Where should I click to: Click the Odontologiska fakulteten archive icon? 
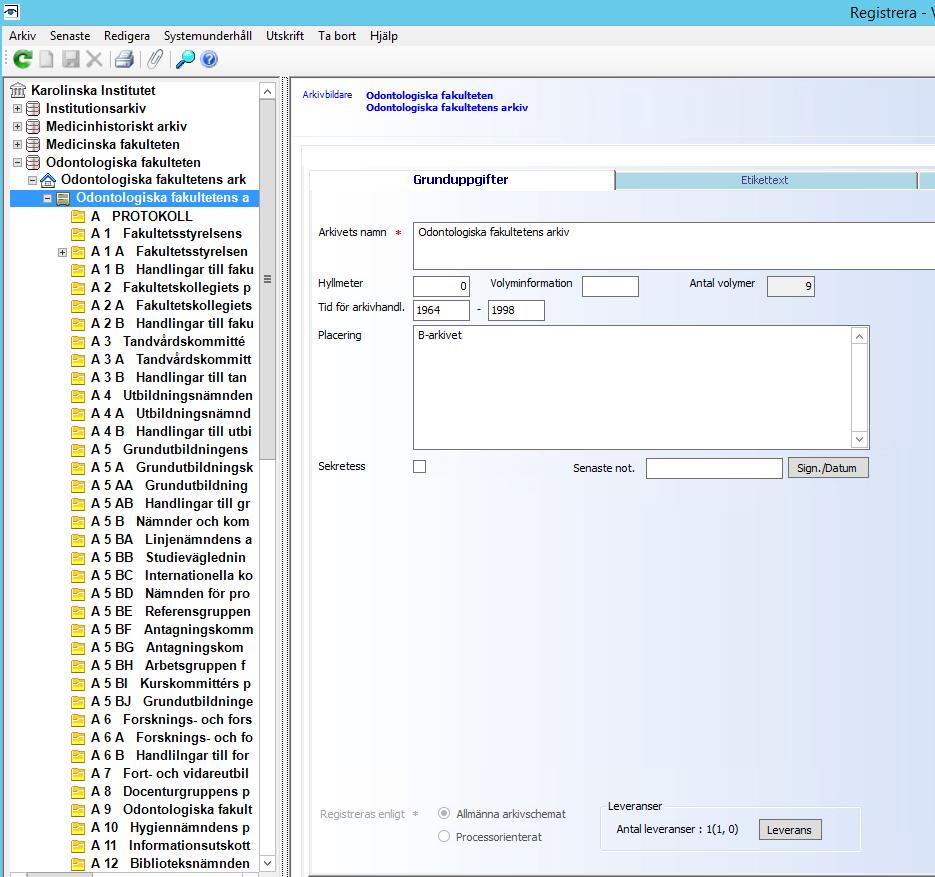coord(33,162)
